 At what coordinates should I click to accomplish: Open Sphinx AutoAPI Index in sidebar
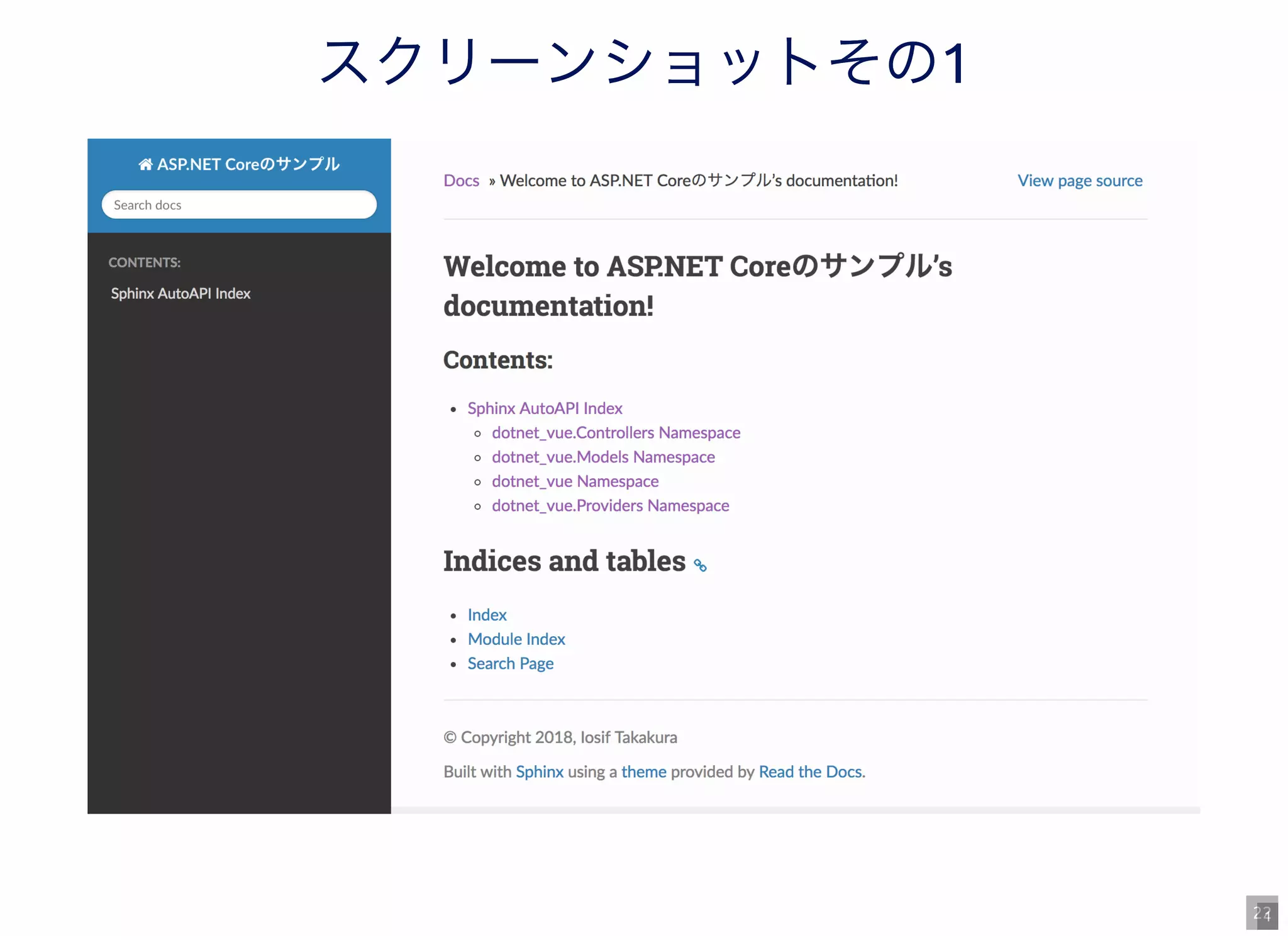(180, 294)
